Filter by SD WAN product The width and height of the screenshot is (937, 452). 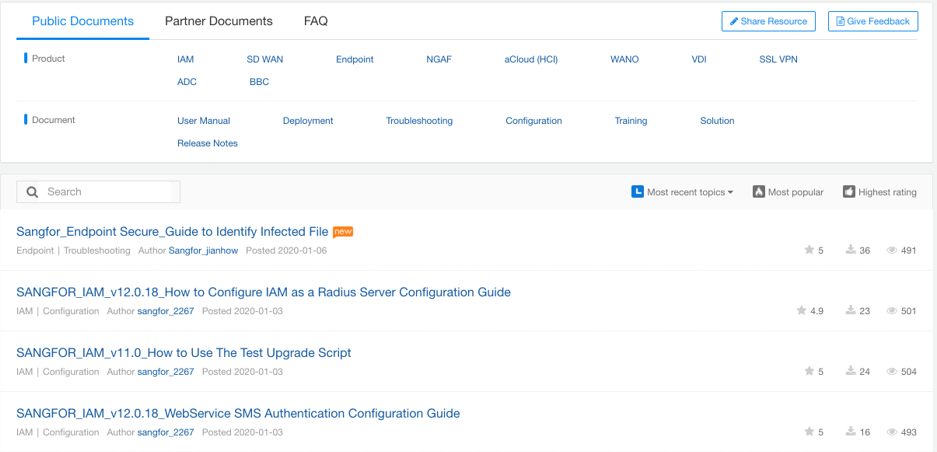tap(265, 60)
